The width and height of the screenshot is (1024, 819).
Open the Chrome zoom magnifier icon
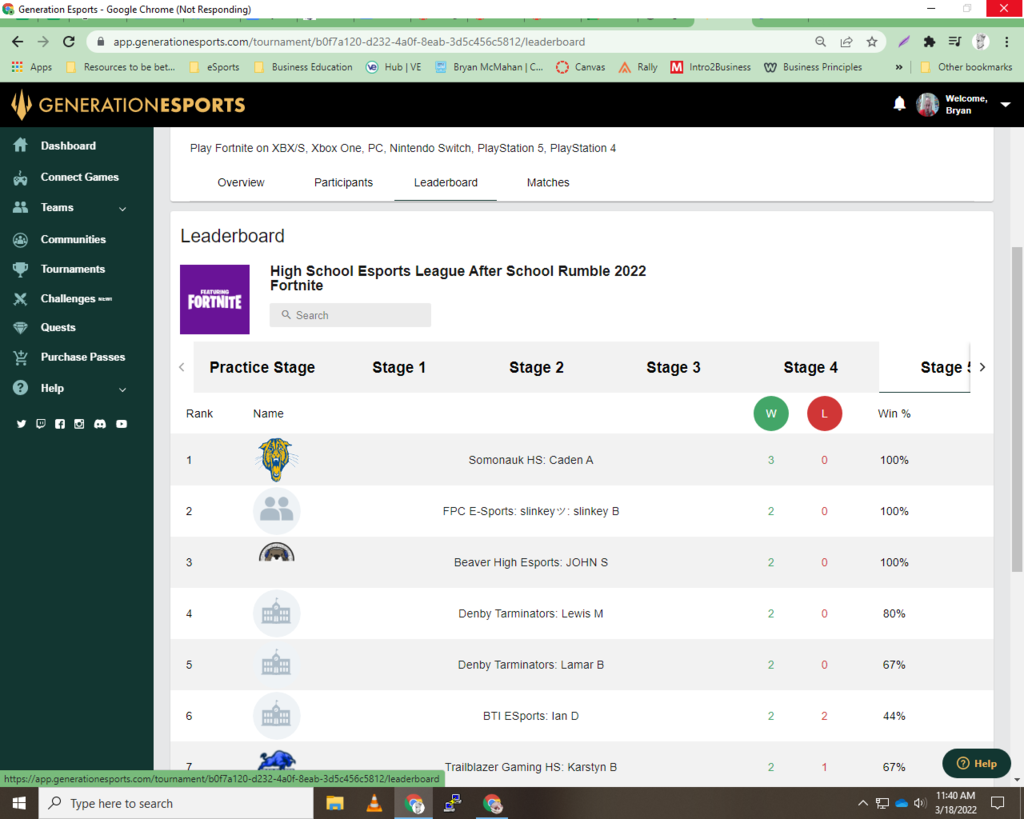tap(821, 42)
